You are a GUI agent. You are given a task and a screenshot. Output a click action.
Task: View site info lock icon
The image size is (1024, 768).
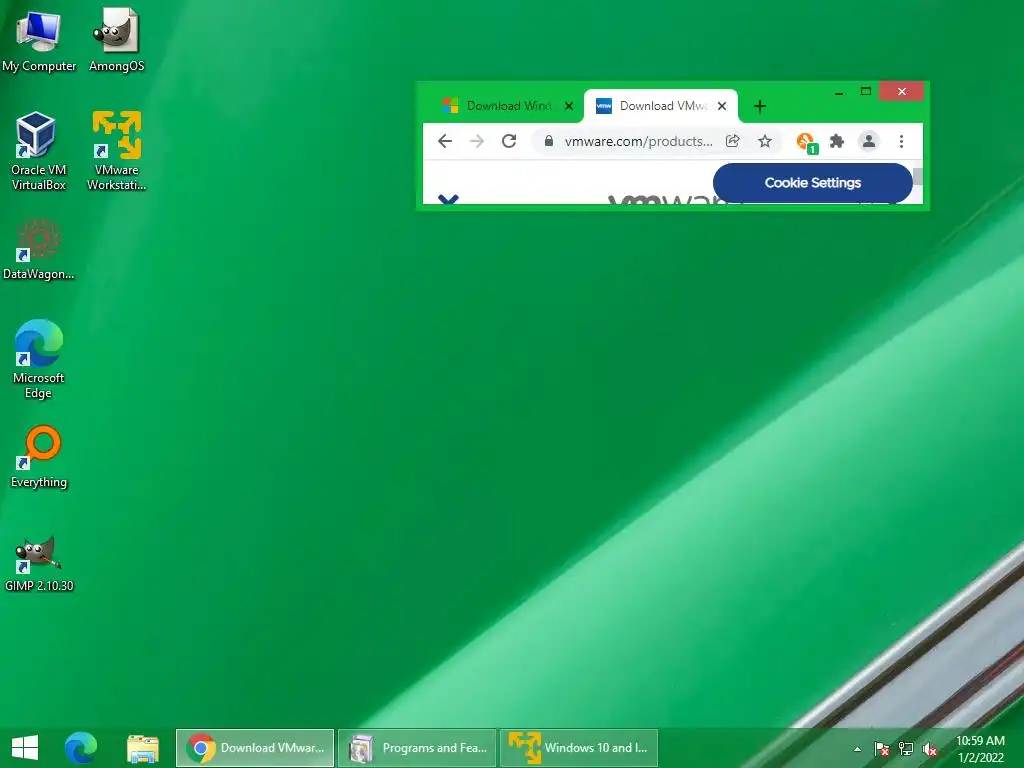(x=549, y=141)
